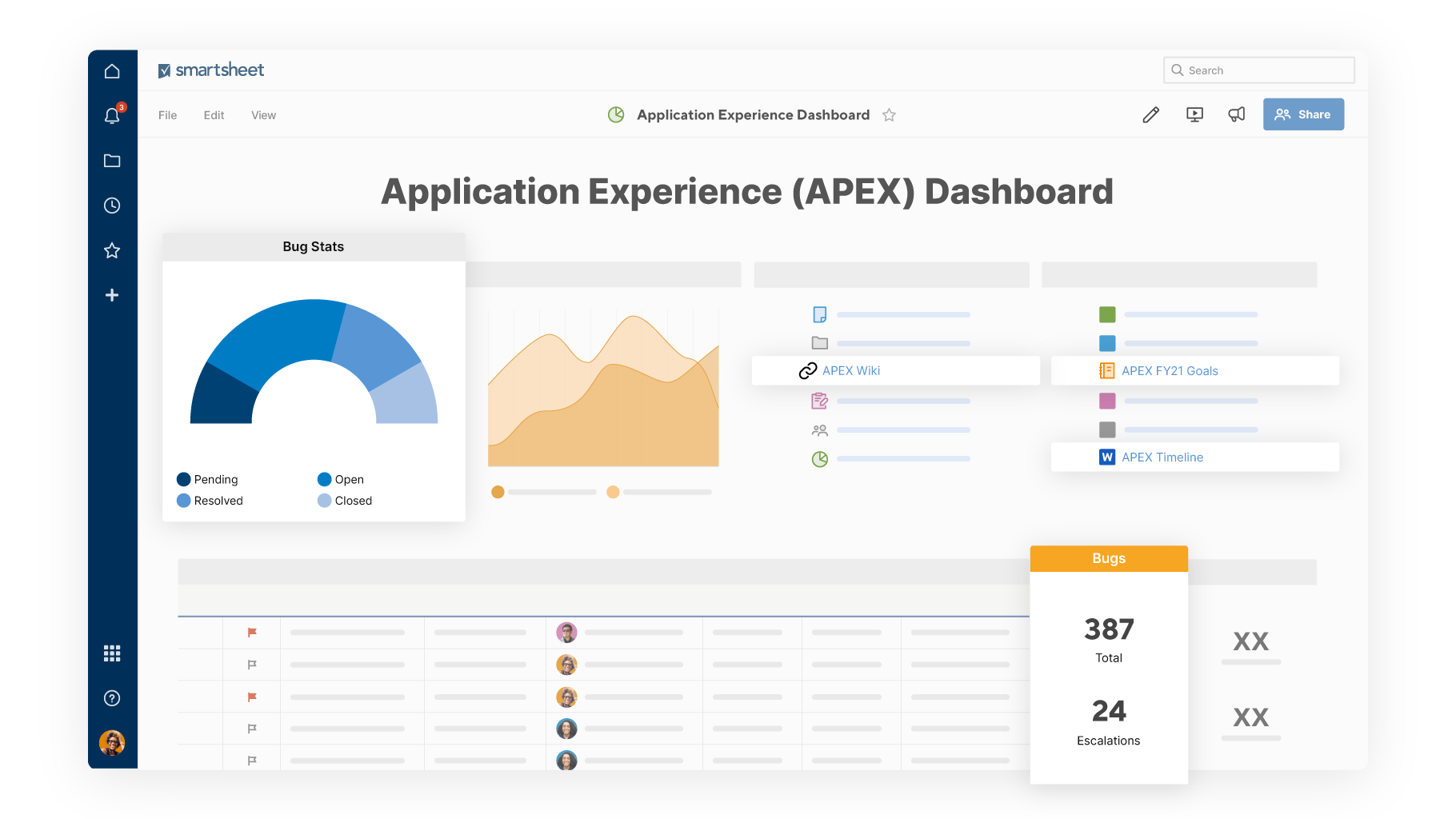Click the megaphone announcements icon

(x=1236, y=115)
